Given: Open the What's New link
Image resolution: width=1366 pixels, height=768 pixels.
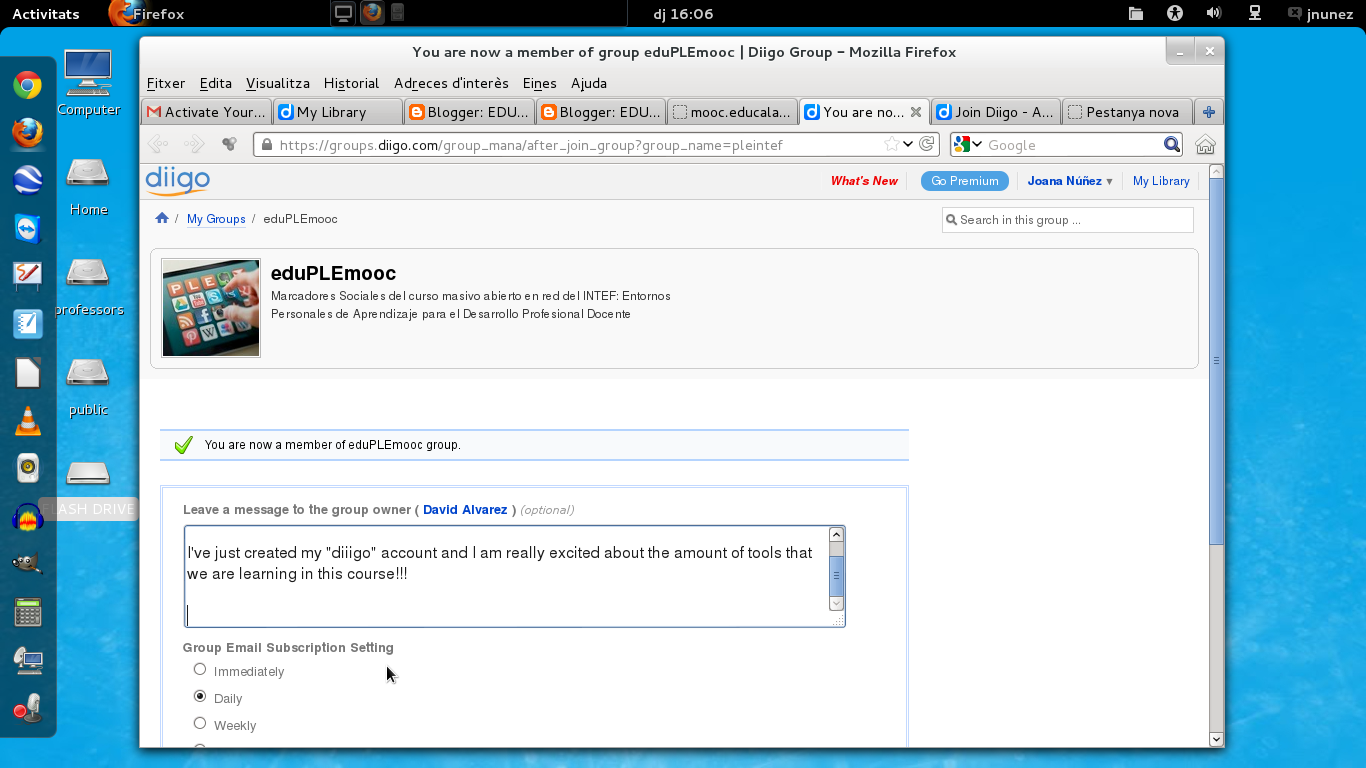Looking at the screenshot, I should pyautogui.click(x=864, y=181).
